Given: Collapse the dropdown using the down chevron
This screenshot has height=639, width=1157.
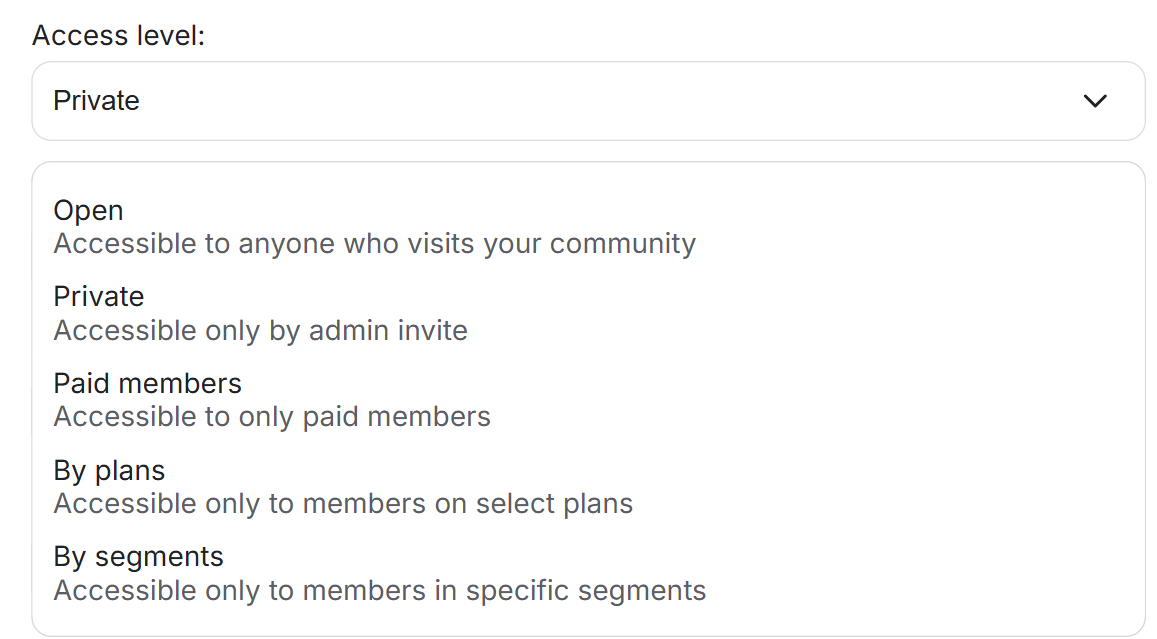Looking at the screenshot, I should click(1095, 101).
